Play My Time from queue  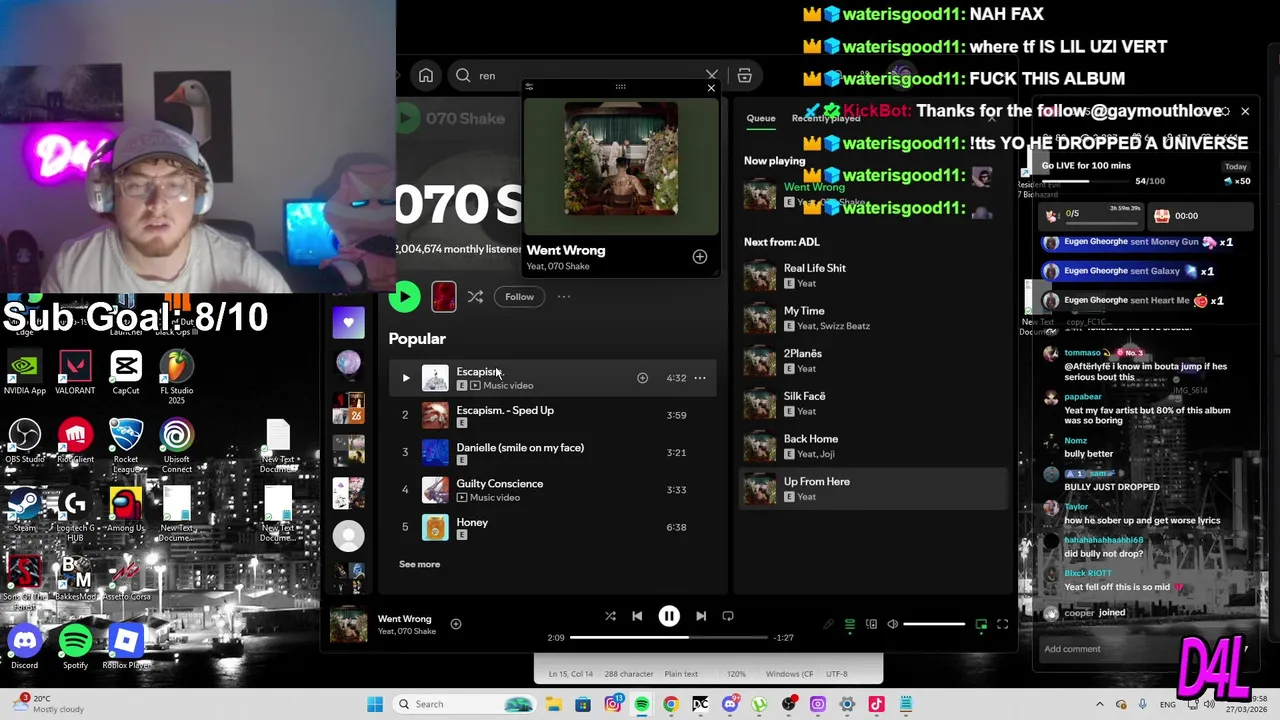tap(873, 318)
